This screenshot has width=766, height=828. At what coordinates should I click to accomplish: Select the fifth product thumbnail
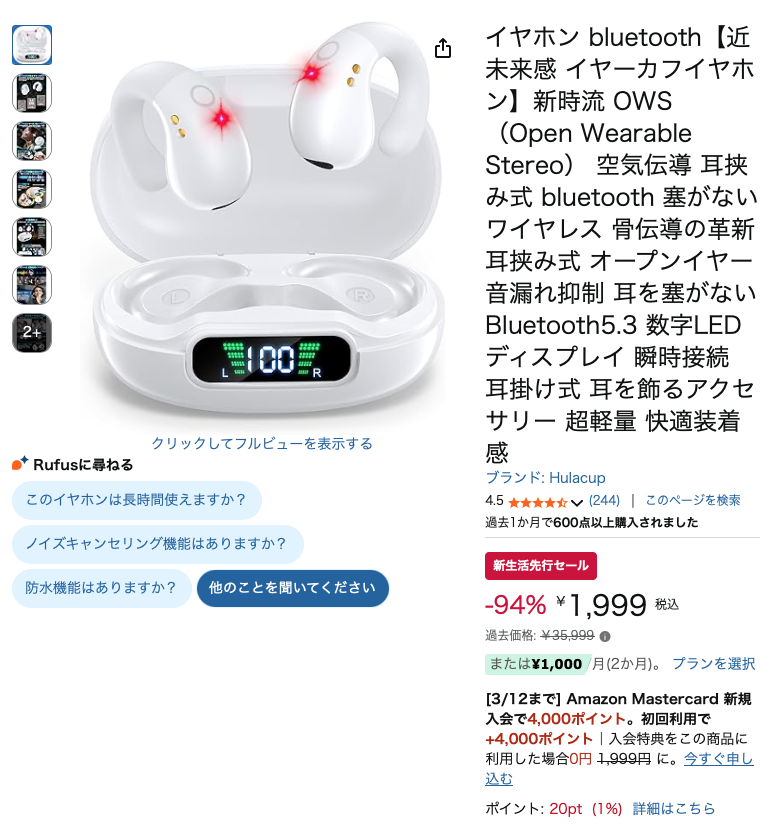pos(32,237)
